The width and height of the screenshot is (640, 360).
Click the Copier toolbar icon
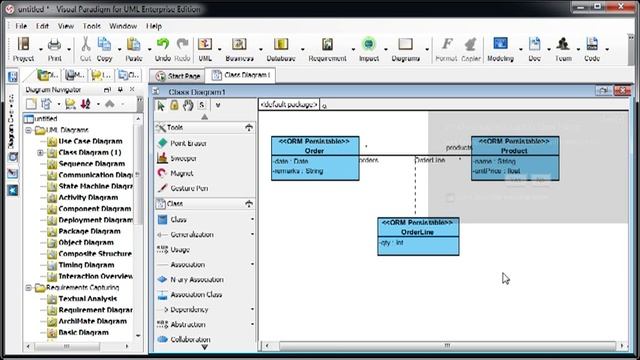(471, 44)
